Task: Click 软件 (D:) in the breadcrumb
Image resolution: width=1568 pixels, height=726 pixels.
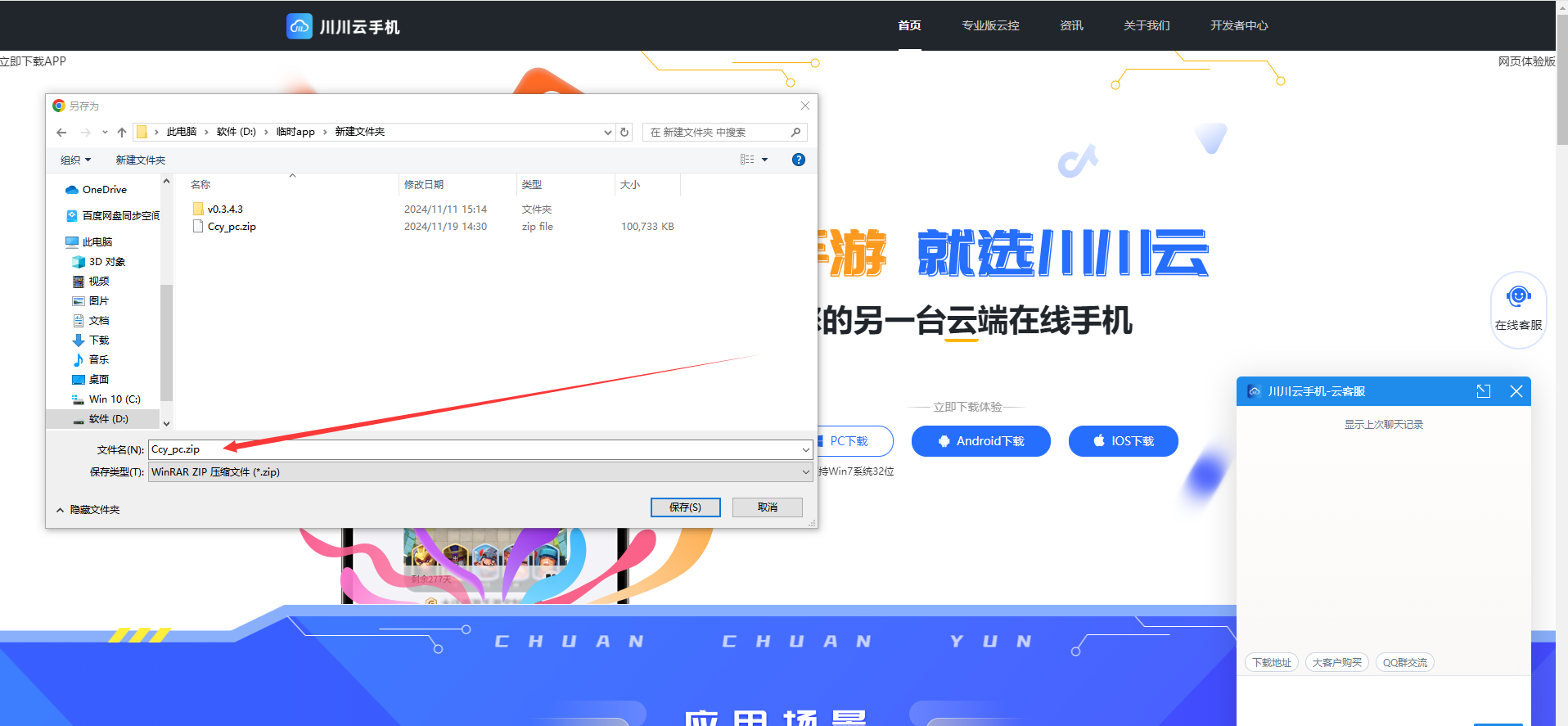Action: (x=237, y=132)
